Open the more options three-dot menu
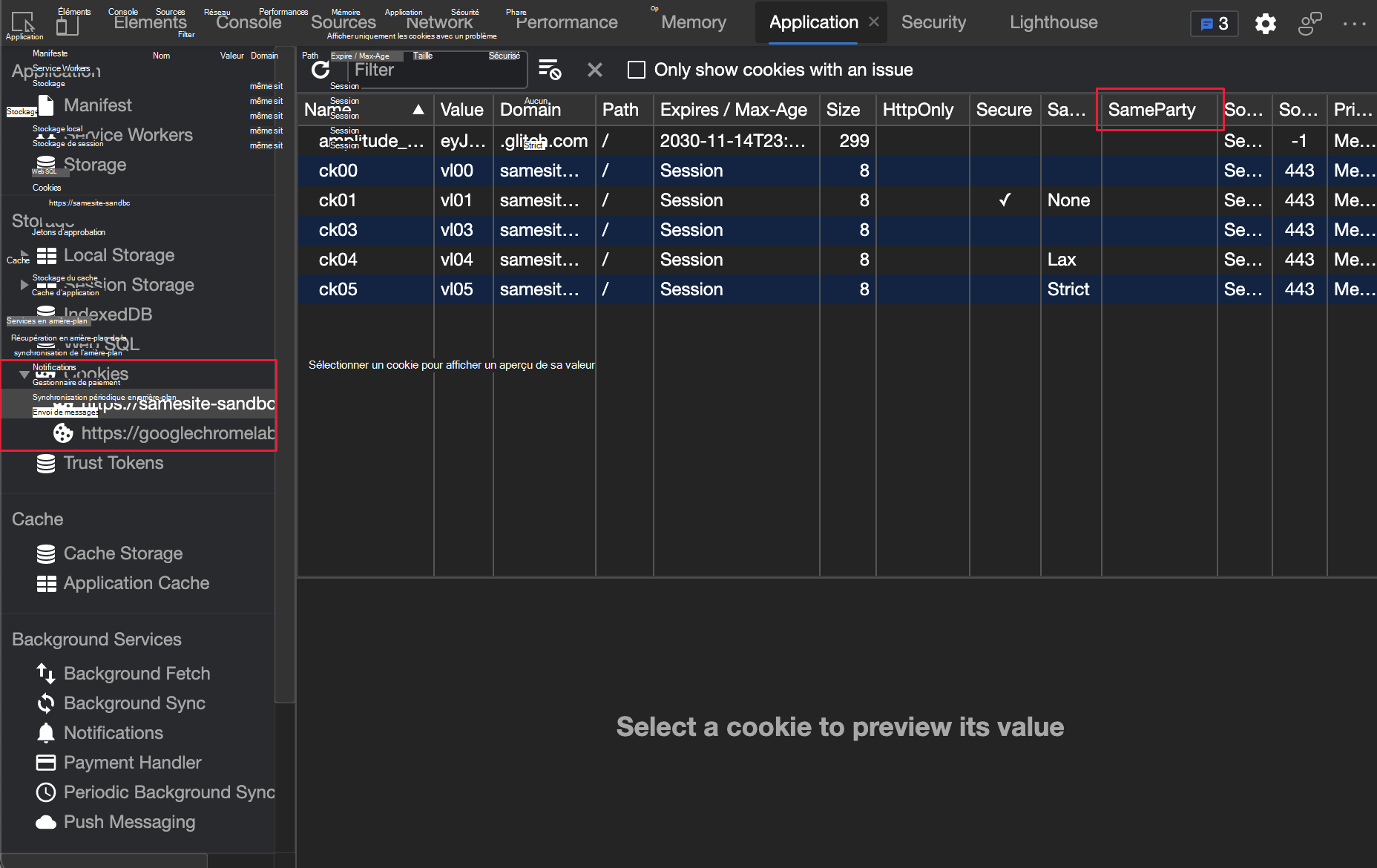Viewport: 1377px width, 868px height. click(1355, 24)
